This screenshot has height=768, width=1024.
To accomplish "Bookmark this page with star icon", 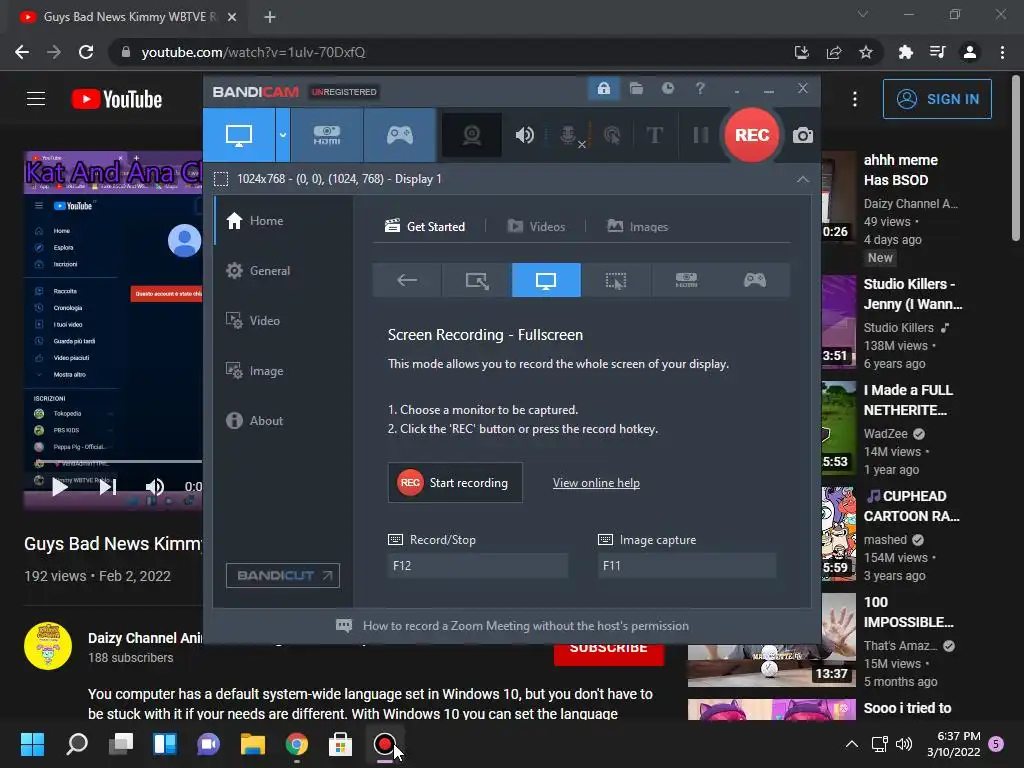I will click(865, 52).
